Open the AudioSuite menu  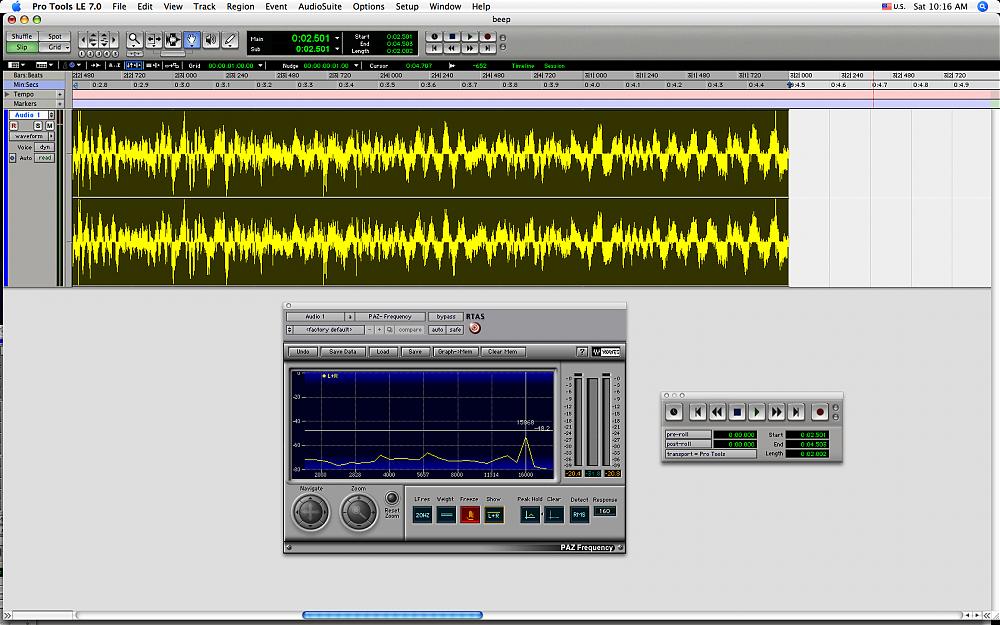(x=320, y=6)
